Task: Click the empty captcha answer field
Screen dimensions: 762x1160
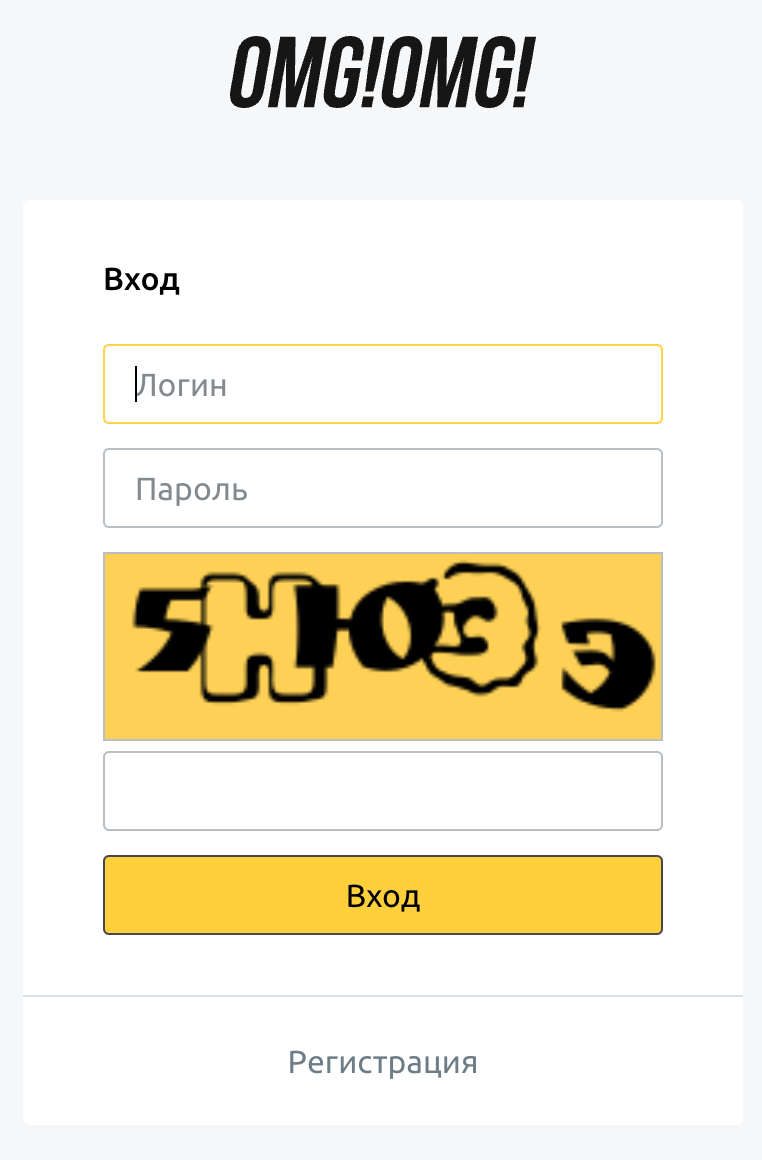Action: [383, 790]
